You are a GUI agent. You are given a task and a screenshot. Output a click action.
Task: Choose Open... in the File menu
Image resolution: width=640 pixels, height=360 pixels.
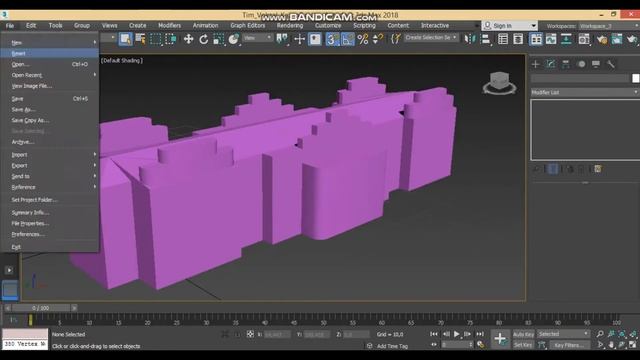tap(49, 64)
